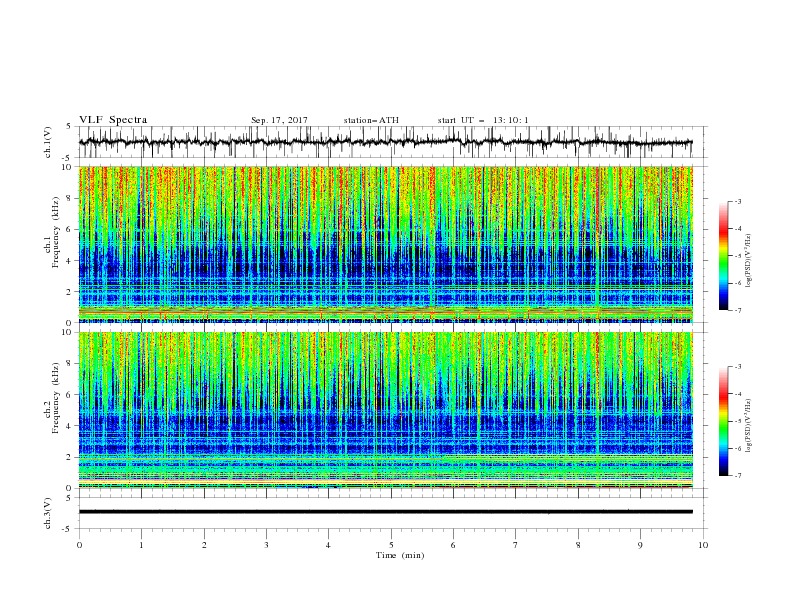The width and height of the screenshot is (792, 612).
Task: Click the time axis tick label 0
Action: click(x=79, y=545)
